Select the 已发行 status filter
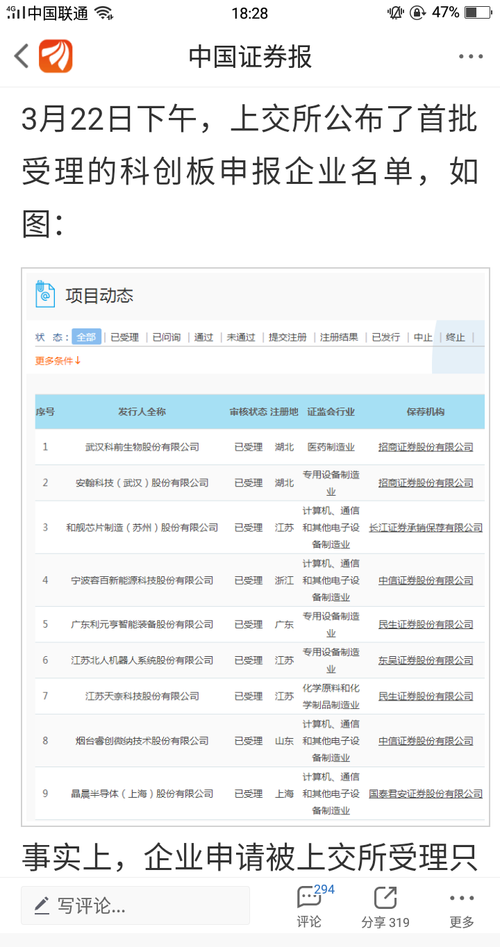 click(x=385, y=338)
